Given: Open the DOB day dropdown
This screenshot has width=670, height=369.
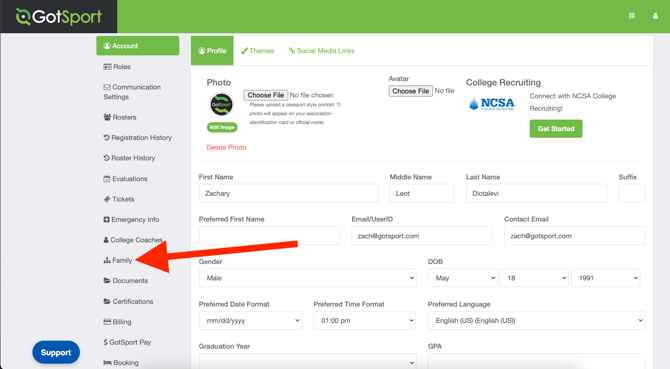Looking at the screenshot, I should [x=534, y=278].
